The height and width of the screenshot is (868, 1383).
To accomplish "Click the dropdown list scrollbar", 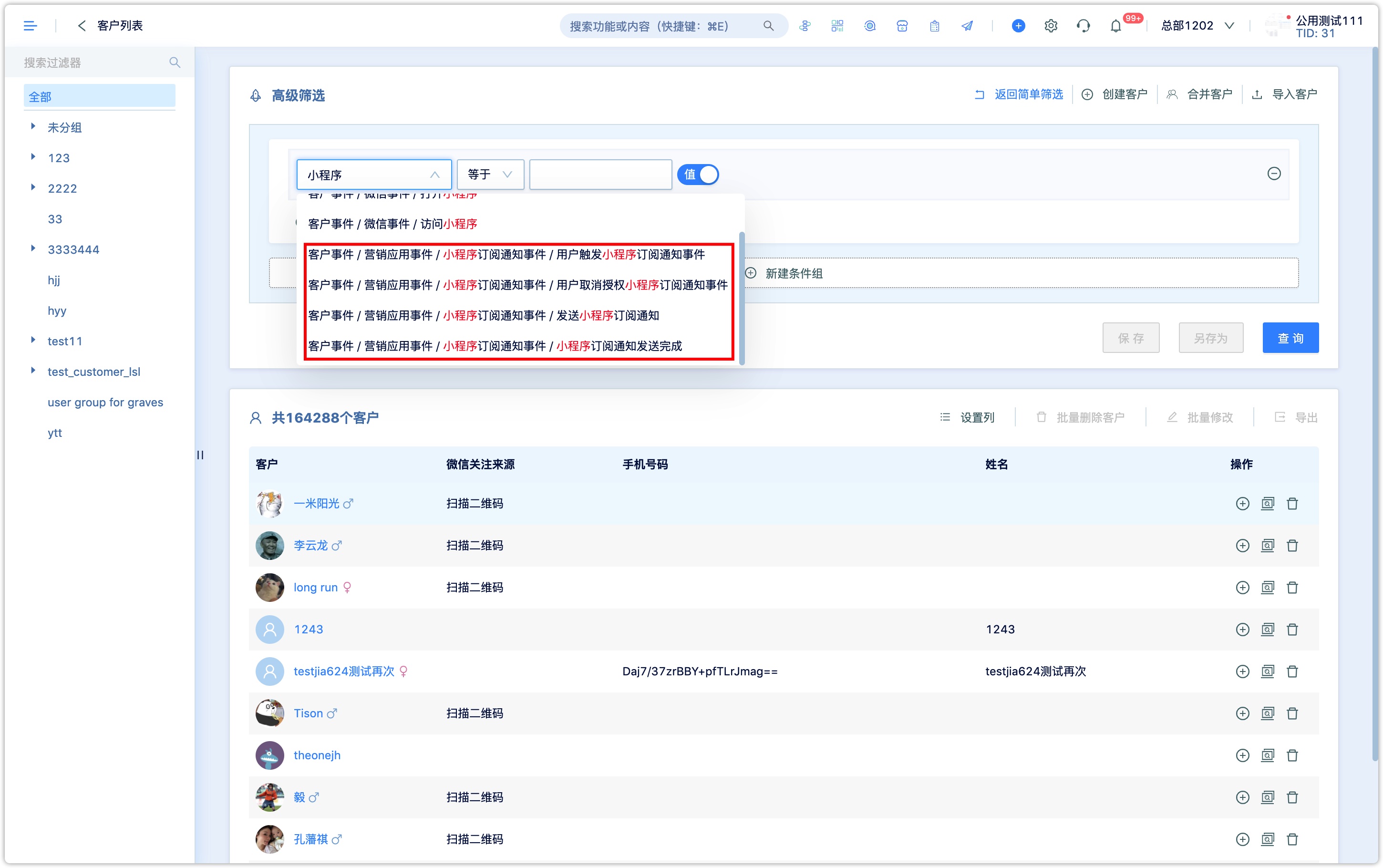I will 742,298.
